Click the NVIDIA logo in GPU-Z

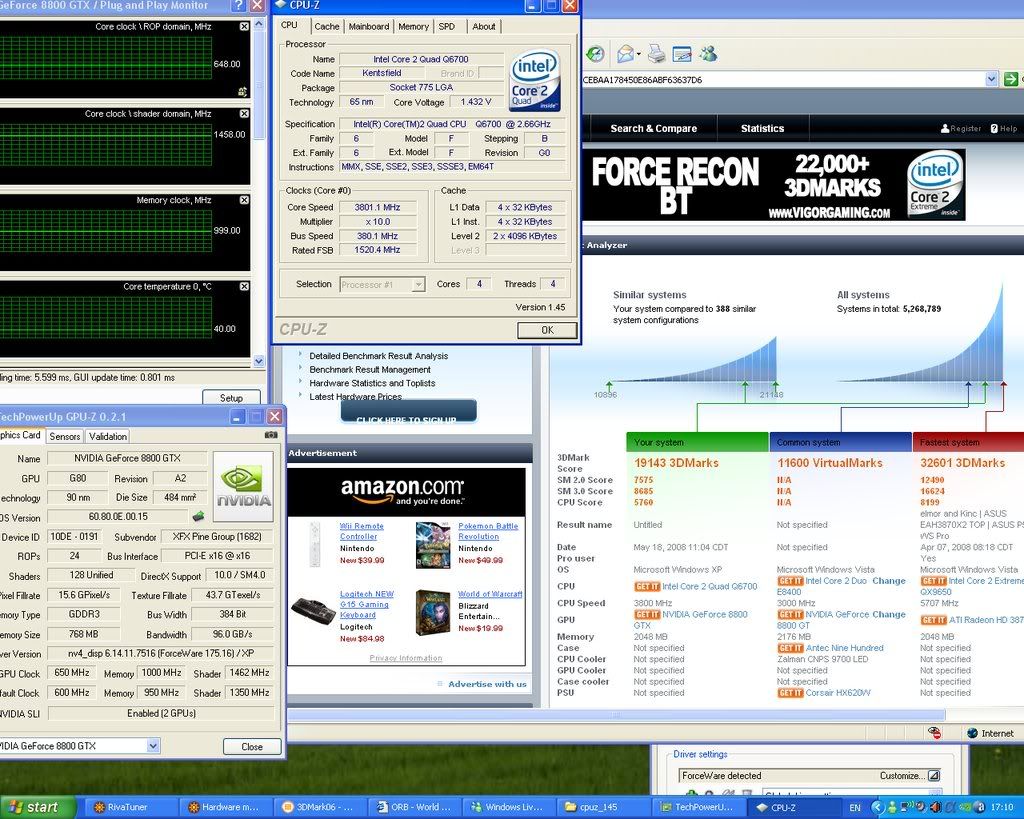[244, 487]
